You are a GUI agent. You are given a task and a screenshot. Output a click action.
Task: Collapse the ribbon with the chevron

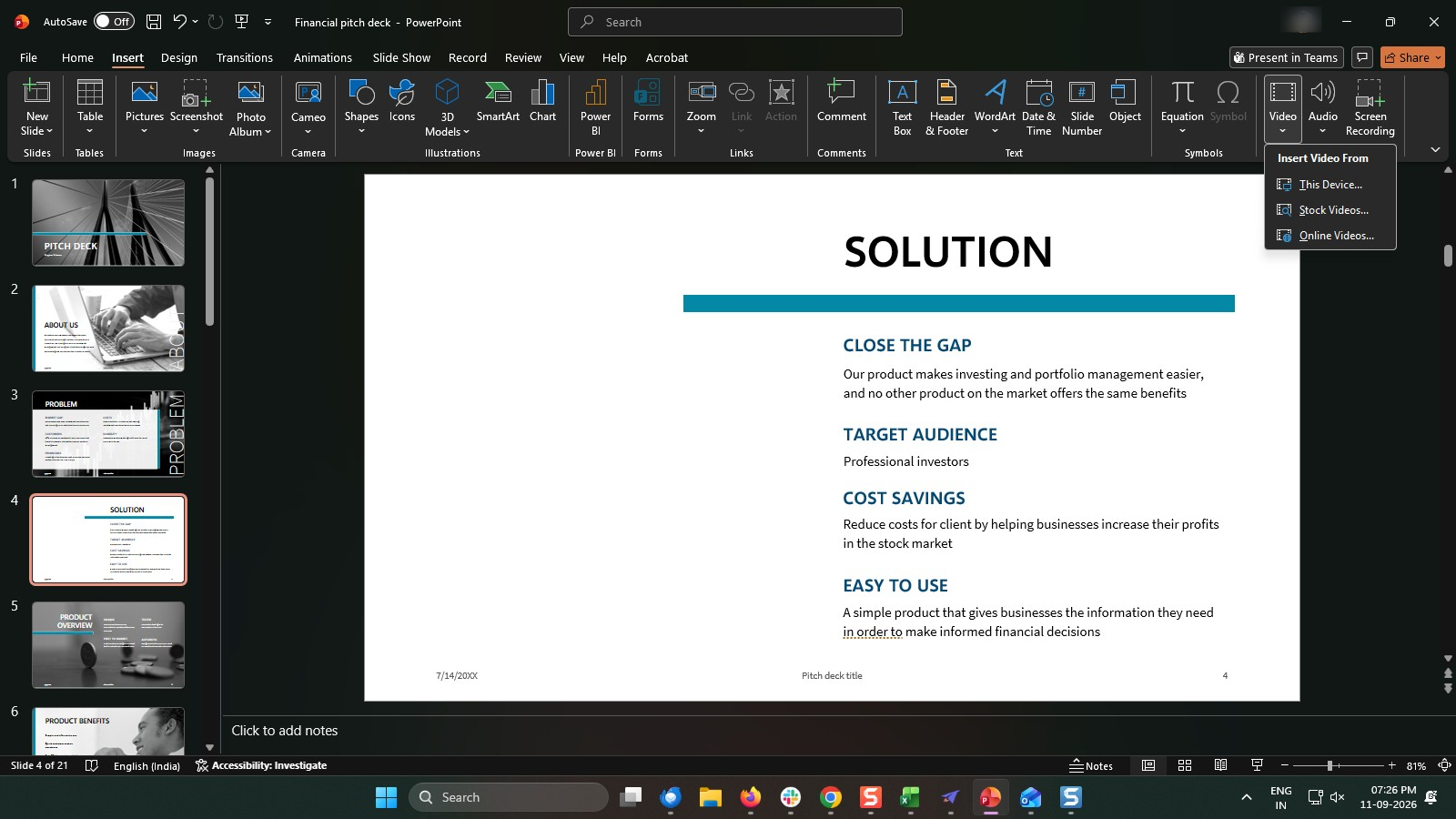point(1435,149)
